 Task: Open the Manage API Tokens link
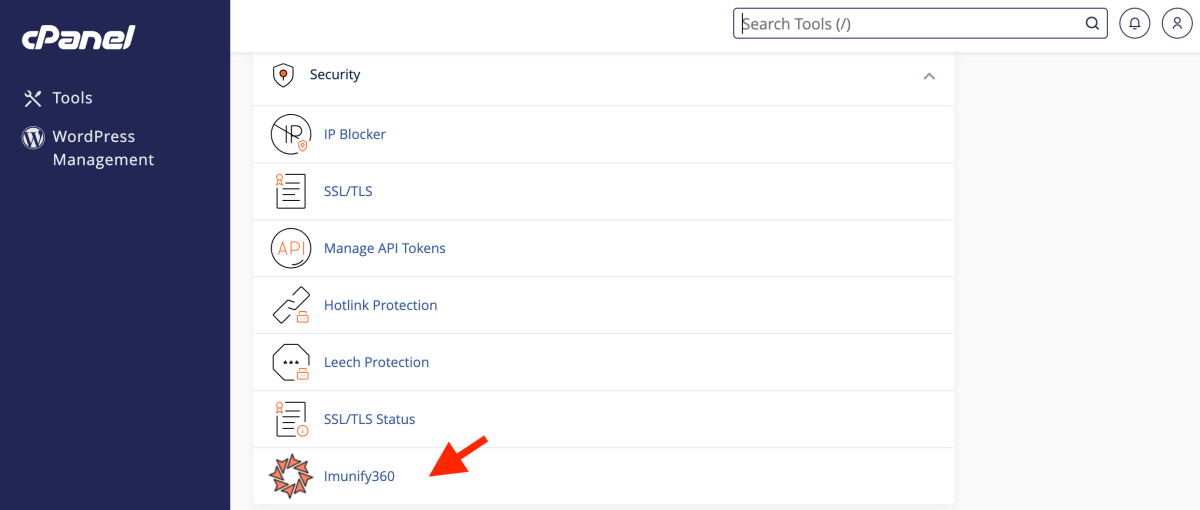pyautogui.click(x=385, y=248)
